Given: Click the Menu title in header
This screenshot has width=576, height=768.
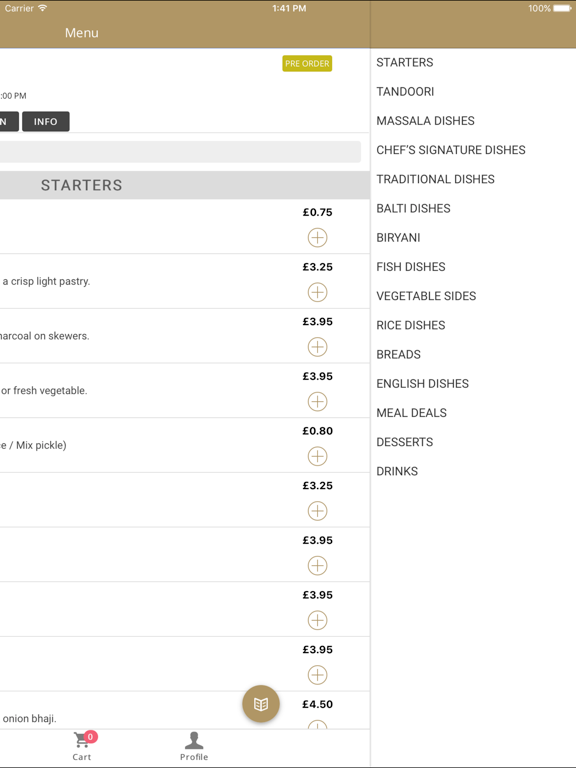Looking at the screenshot, I should [x=82, y=33].
